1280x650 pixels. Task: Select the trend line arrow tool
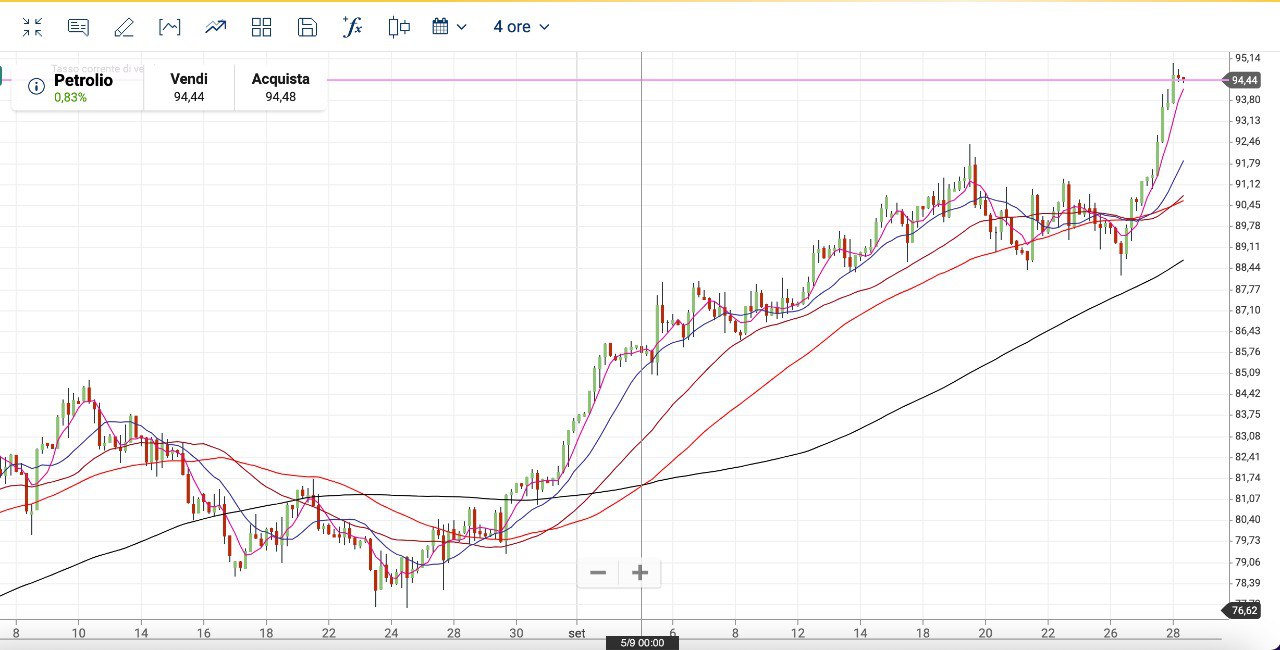tap(216, 27)
